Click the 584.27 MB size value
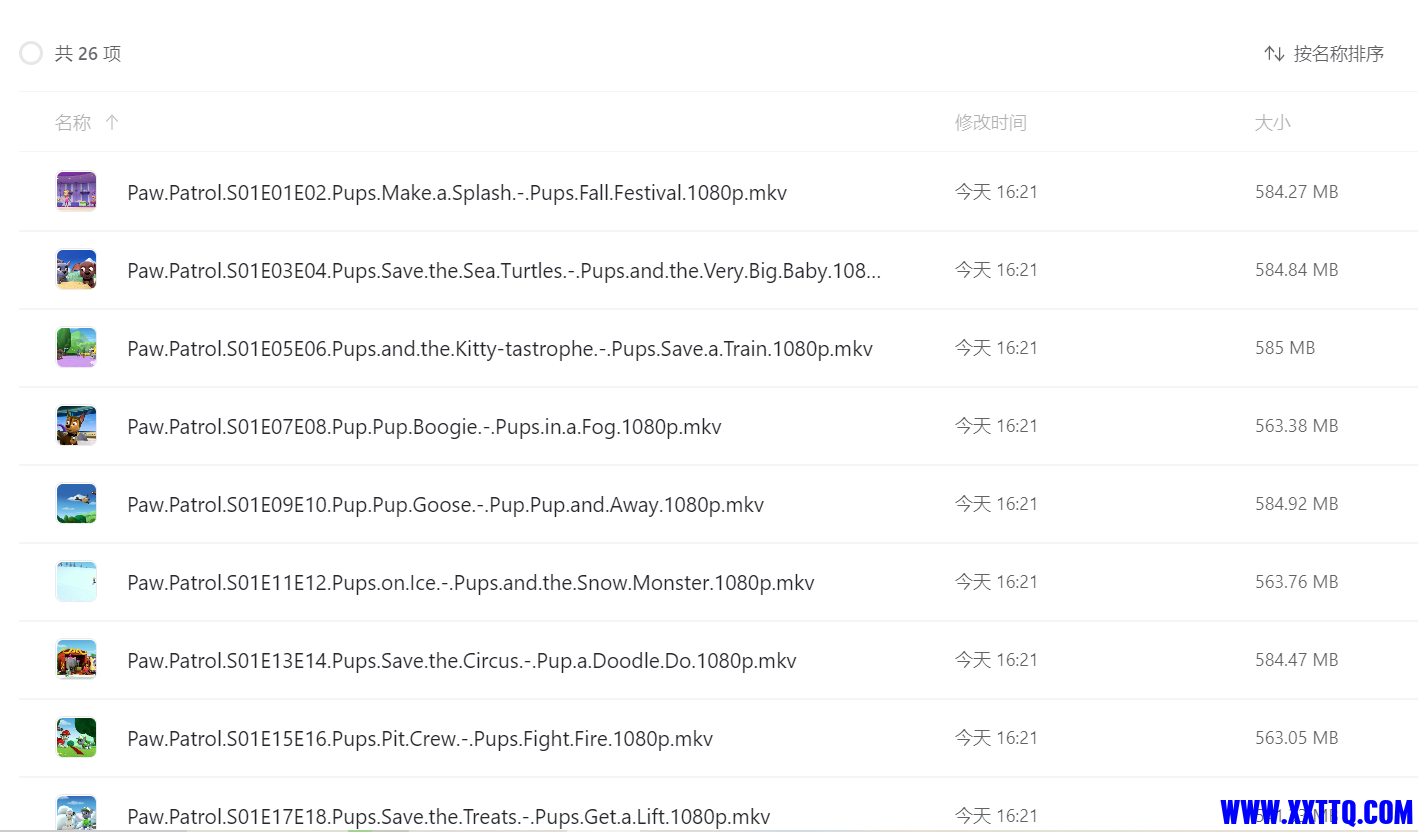This screenshot has width=1418, height=832. point(1296,191)
